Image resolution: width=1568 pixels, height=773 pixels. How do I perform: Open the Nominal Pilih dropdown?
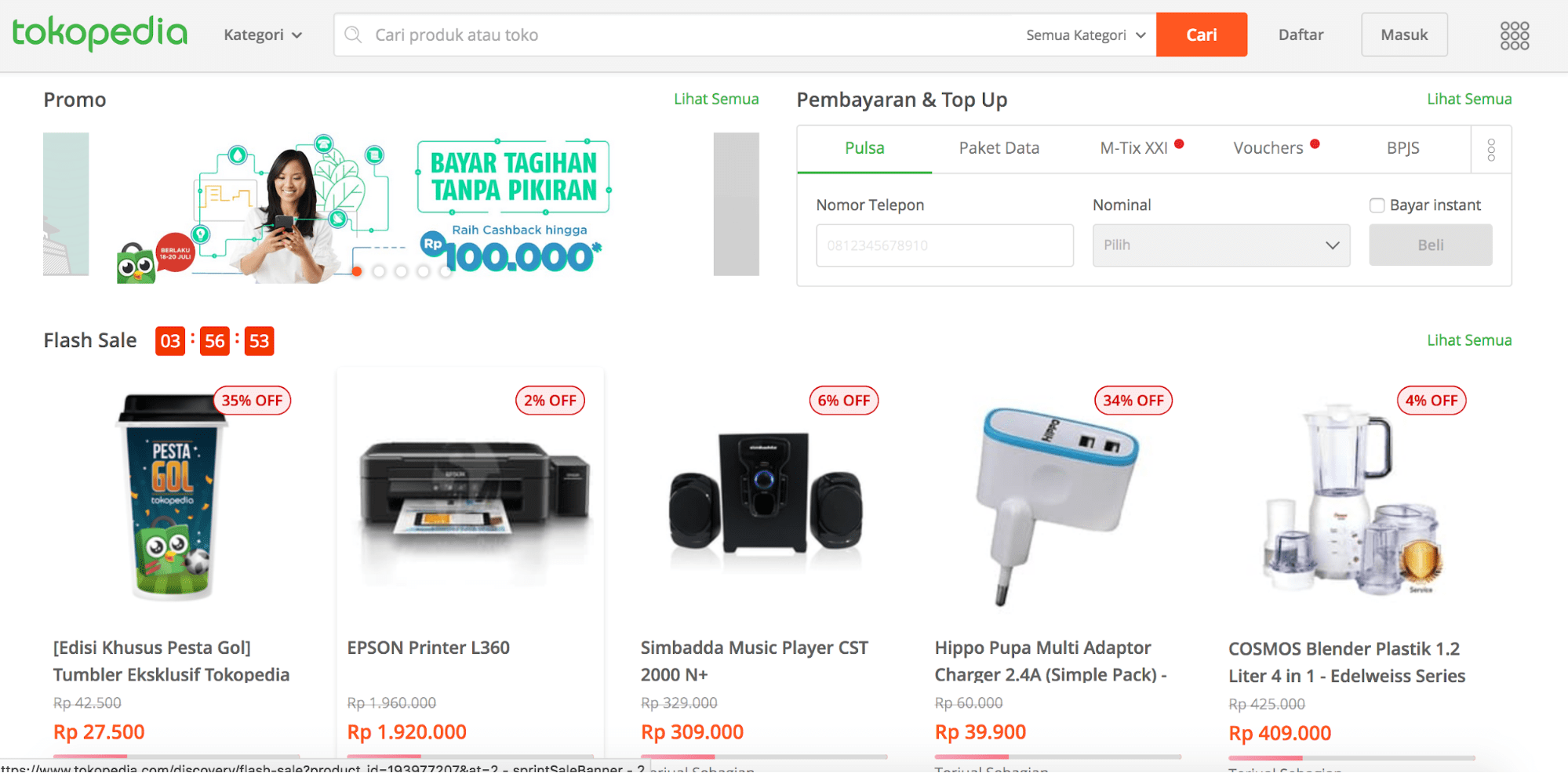click(x=1221, y=245)
